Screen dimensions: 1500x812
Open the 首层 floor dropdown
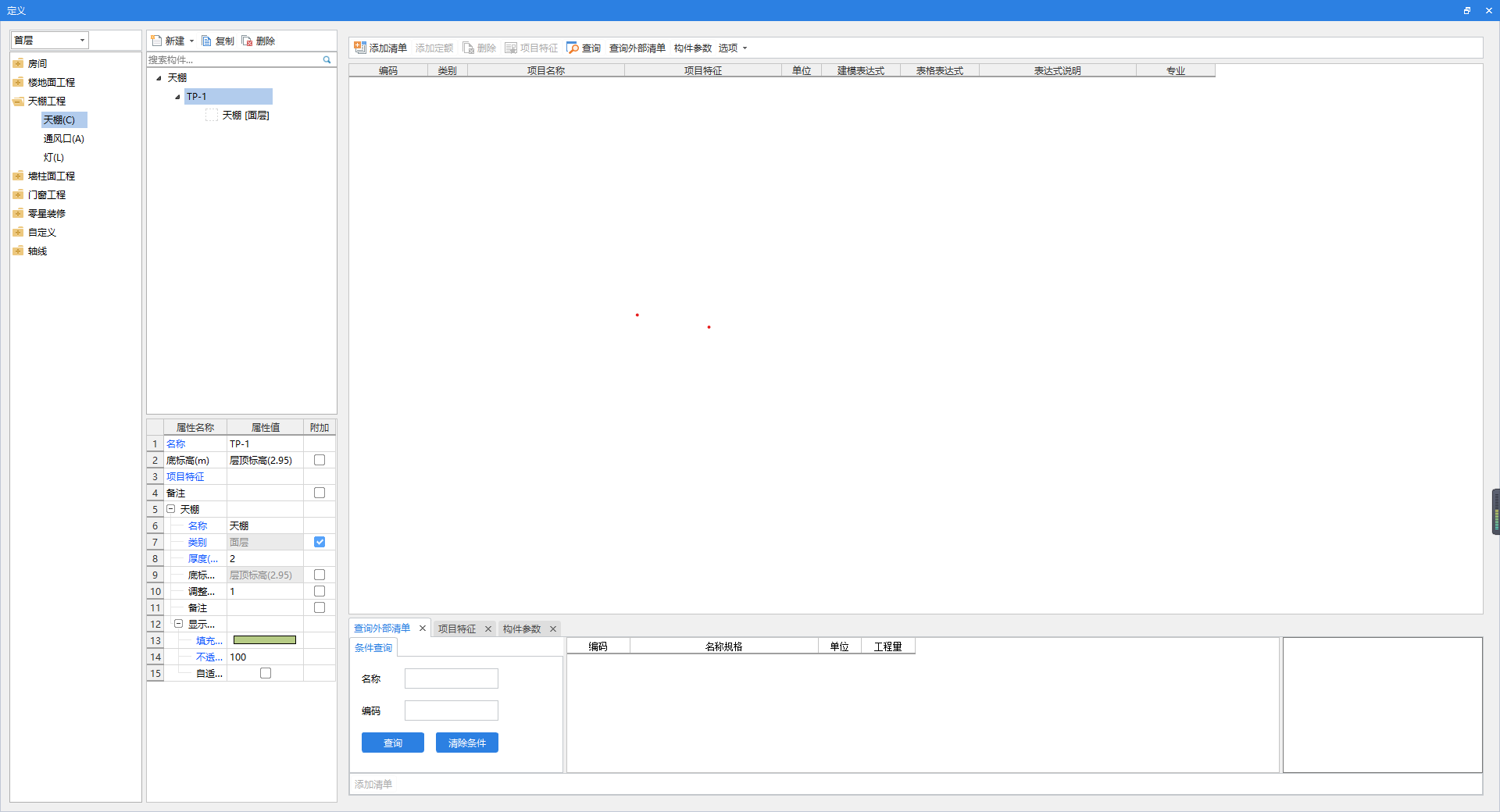82,40
